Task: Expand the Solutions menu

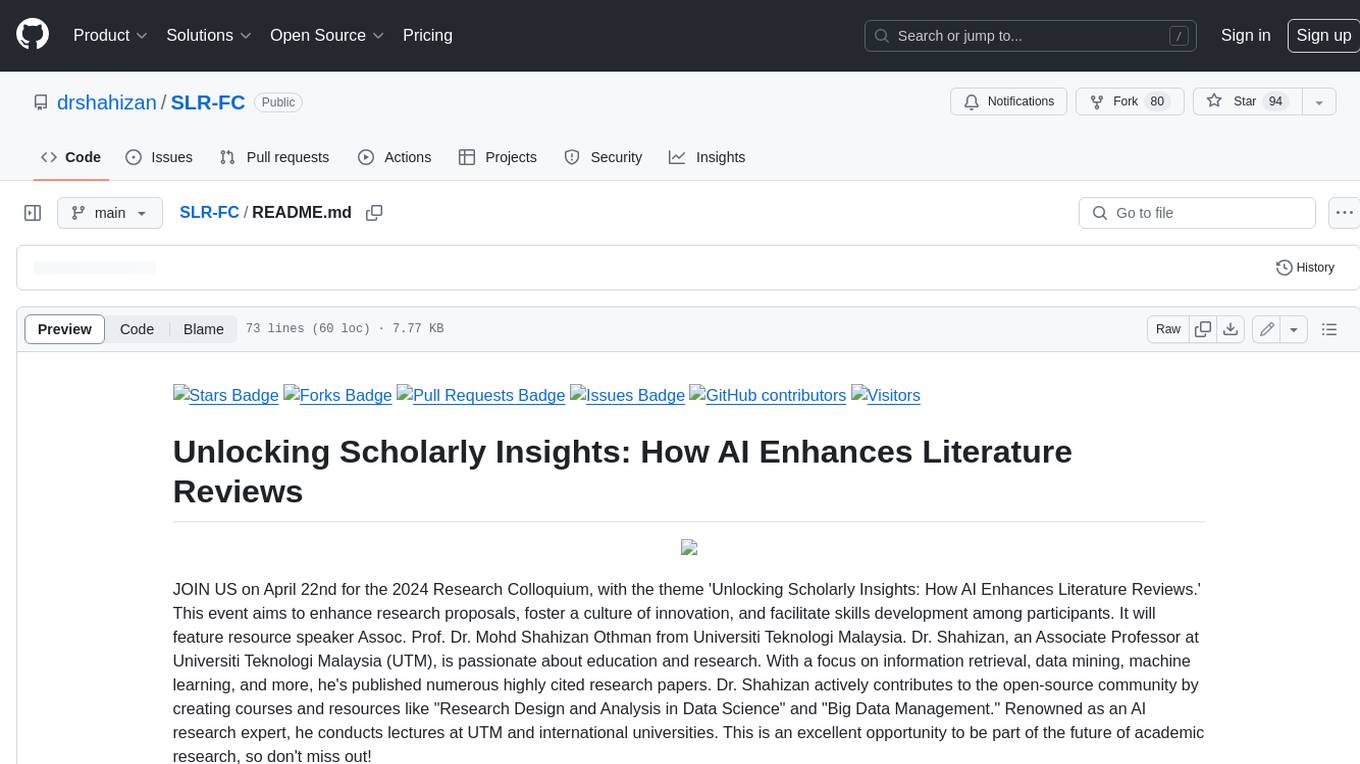Action: pos(208,35)
